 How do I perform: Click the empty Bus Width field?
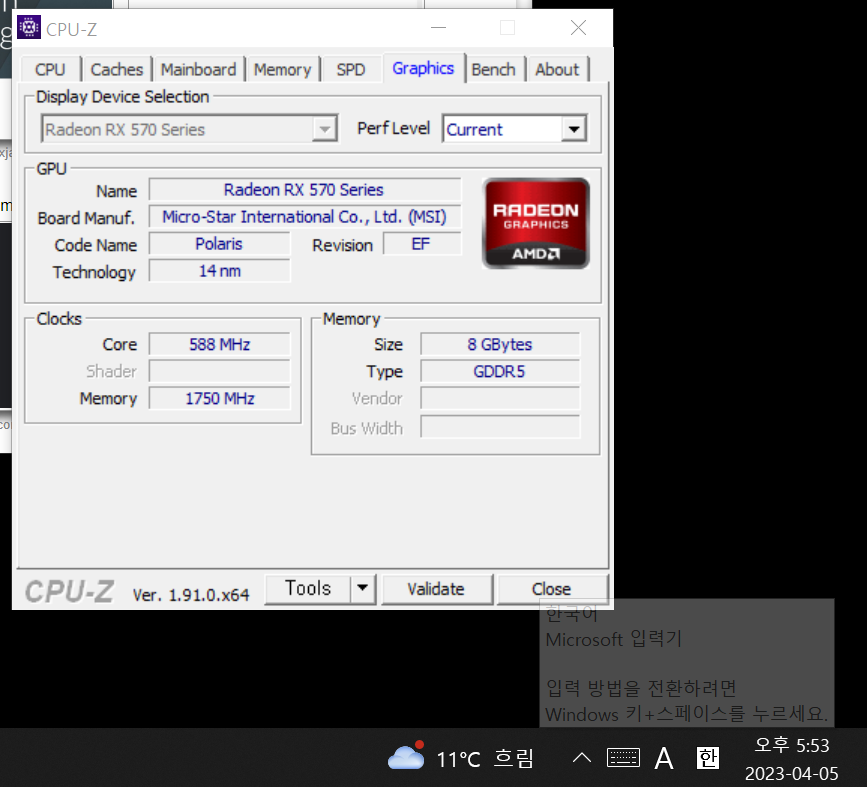pyautogui.click(x=499, y=427)
